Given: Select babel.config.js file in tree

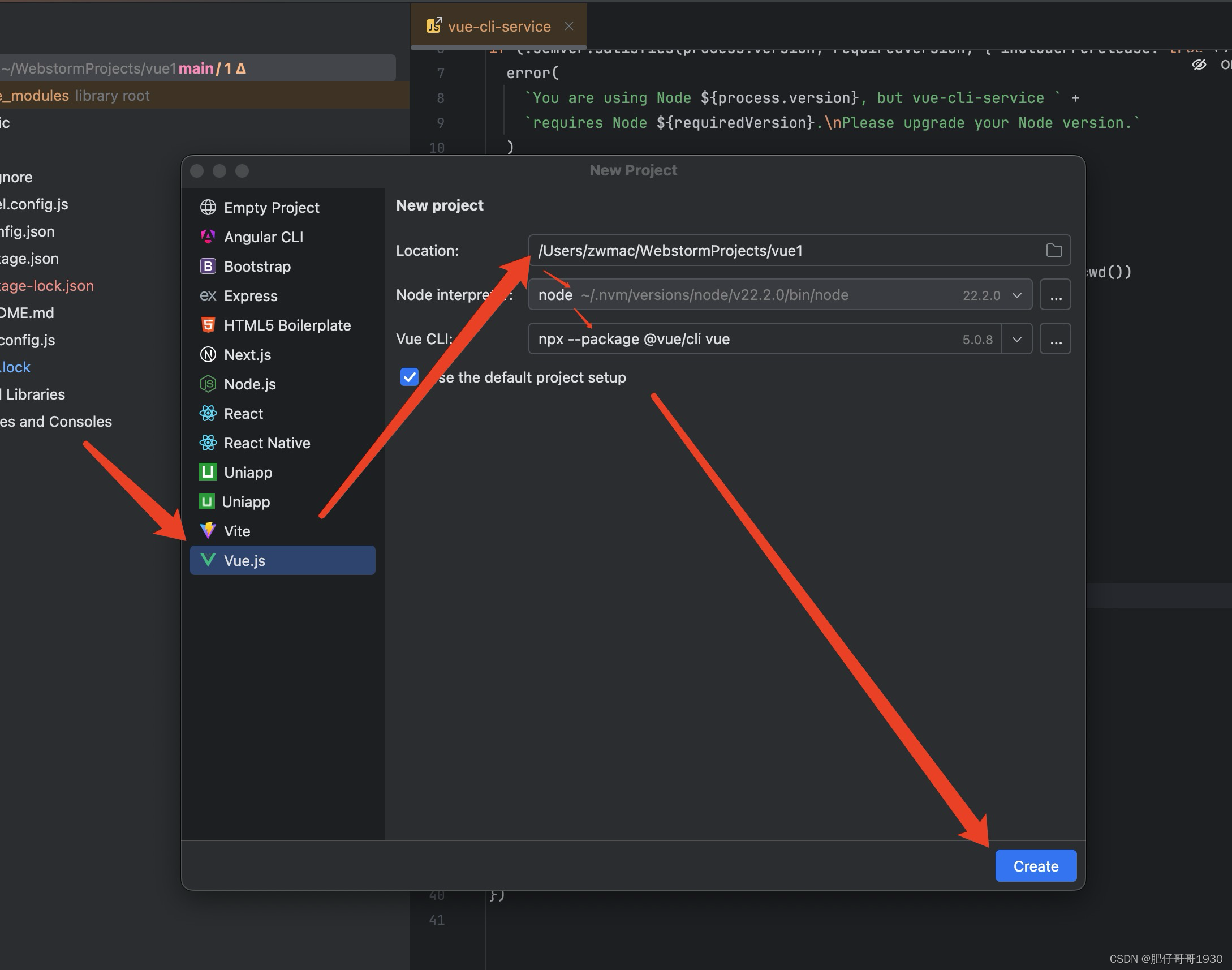Looking at the screenshot, I should pyautogui.click(x=34, y=204).
